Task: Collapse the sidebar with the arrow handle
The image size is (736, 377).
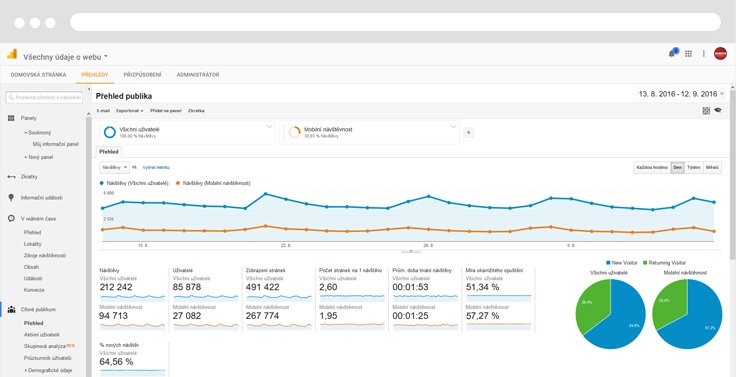Action: [89, 89]
